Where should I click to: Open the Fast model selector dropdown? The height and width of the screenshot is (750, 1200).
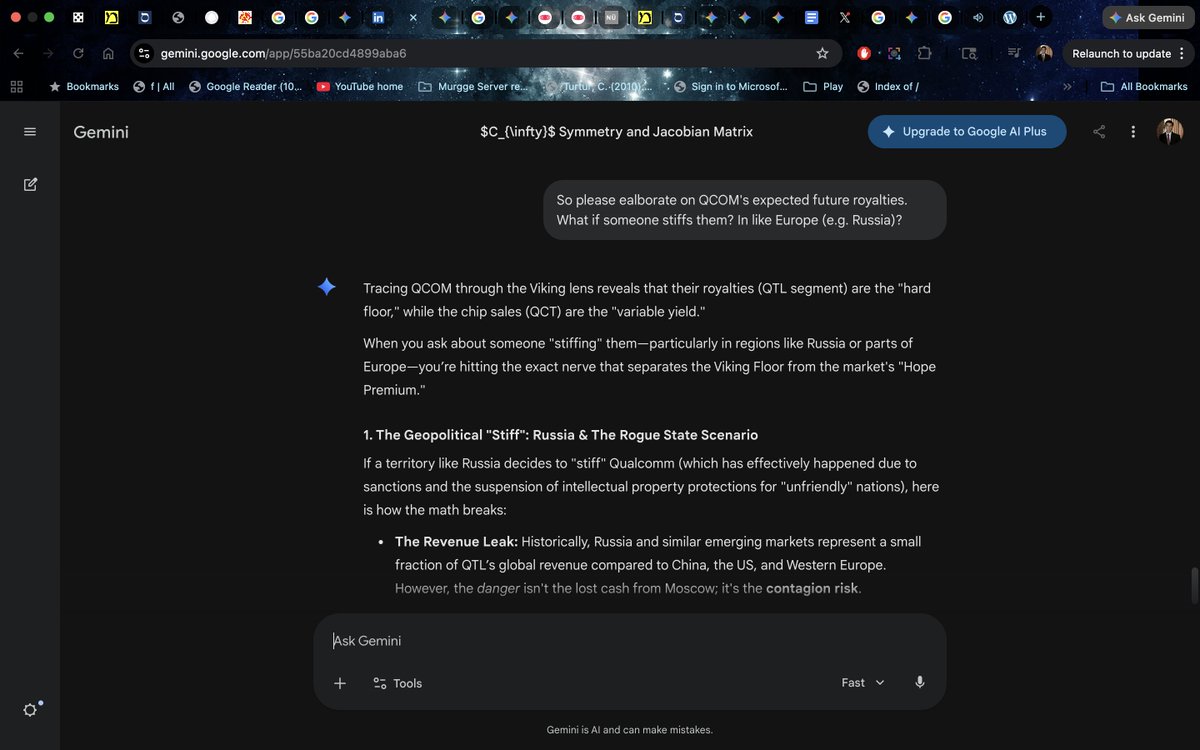[863, 682]
